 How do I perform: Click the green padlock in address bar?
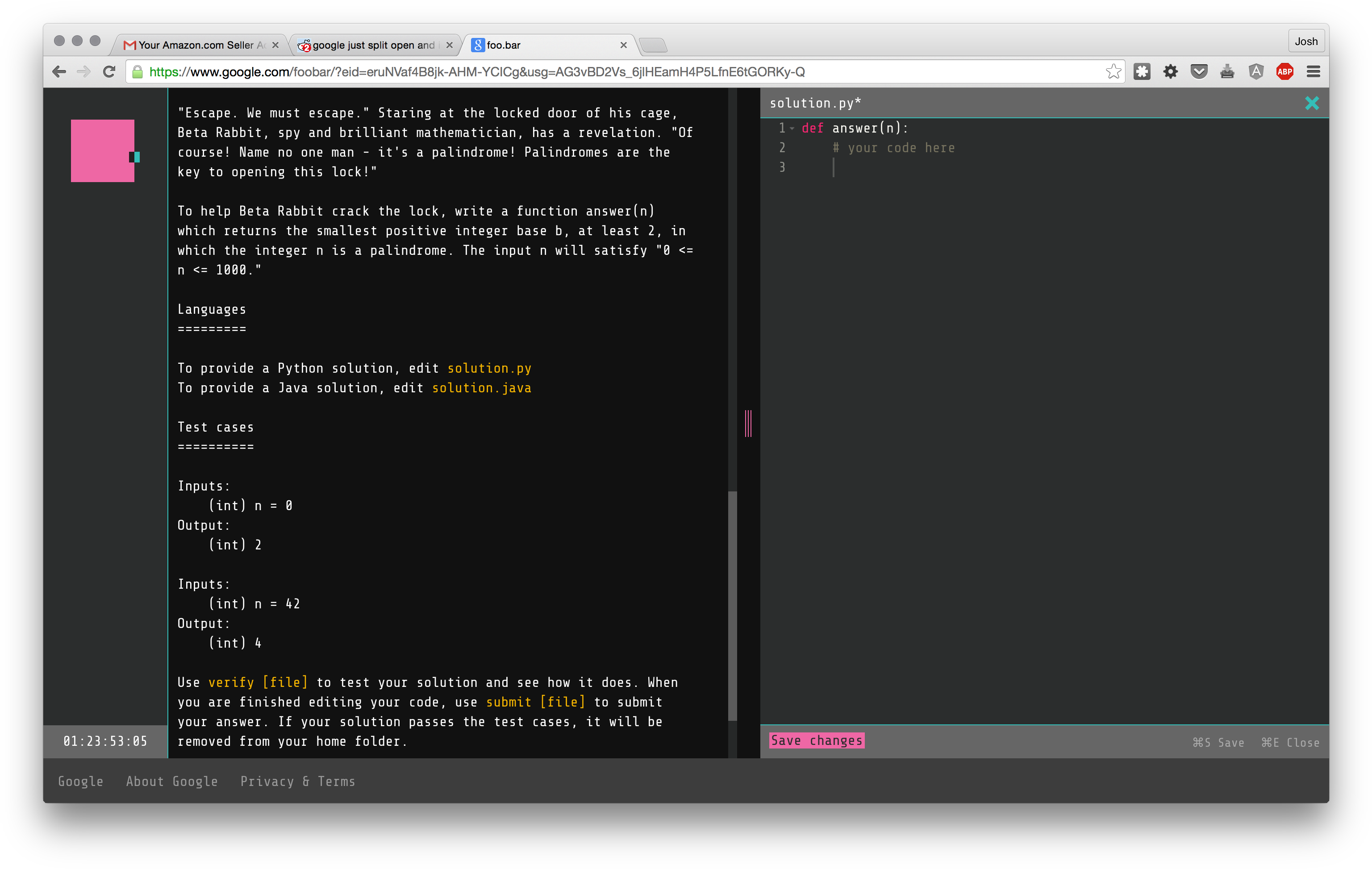[138, 72]
